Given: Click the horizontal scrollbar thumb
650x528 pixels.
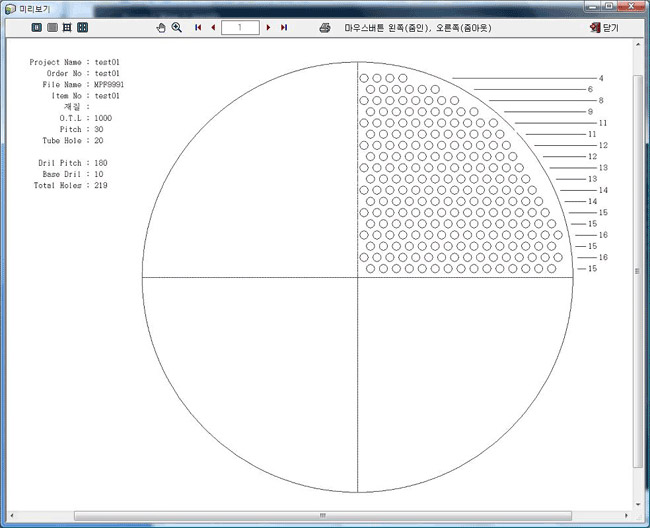Looking at the screenshot, I should pyautogui.click(x=323, y=516).
